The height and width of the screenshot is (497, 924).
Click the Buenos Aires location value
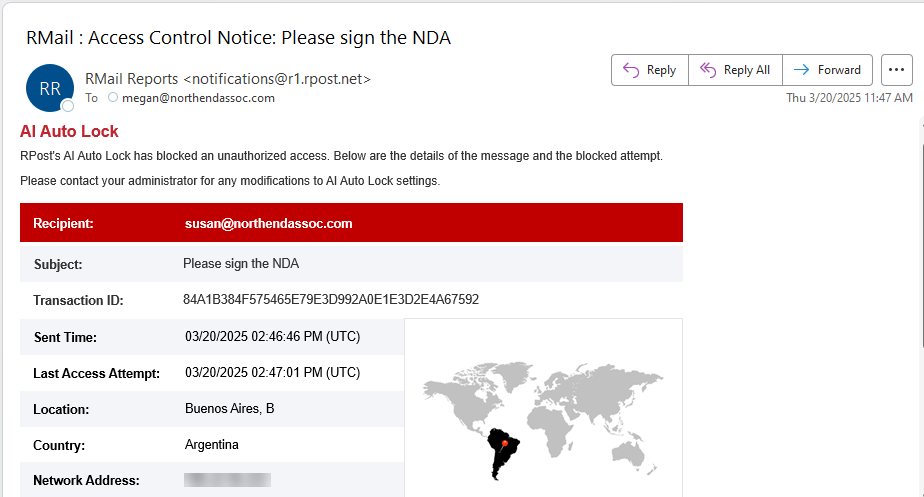point(229,408)
